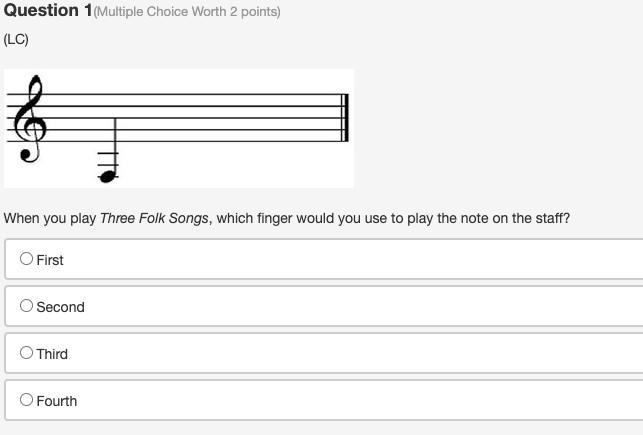This screenshot has height=435, width=643.
Task: Select the Second answer radio button
Action: [27, 305]
